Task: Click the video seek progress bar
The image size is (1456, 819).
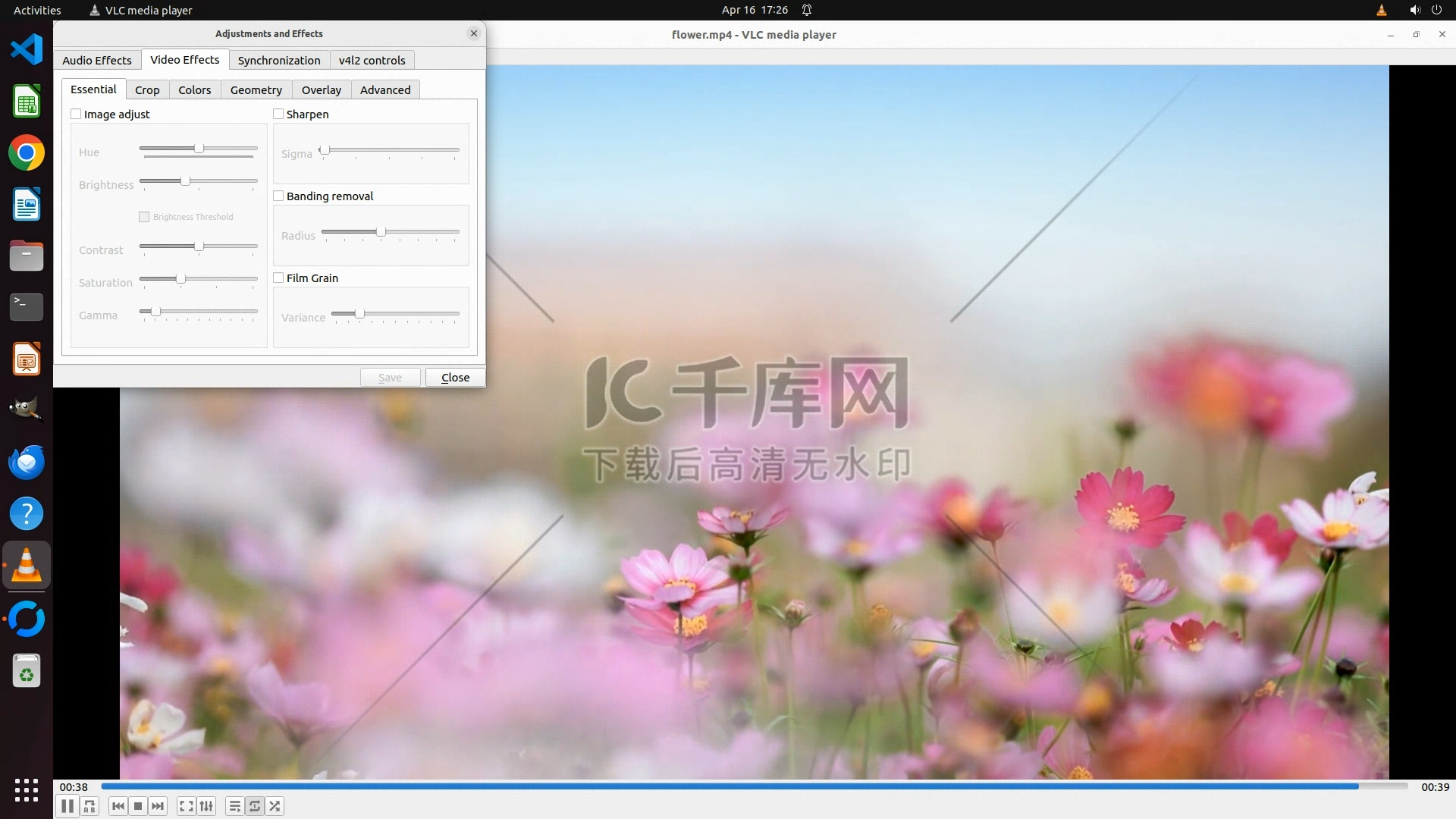Action: [728, 786]
